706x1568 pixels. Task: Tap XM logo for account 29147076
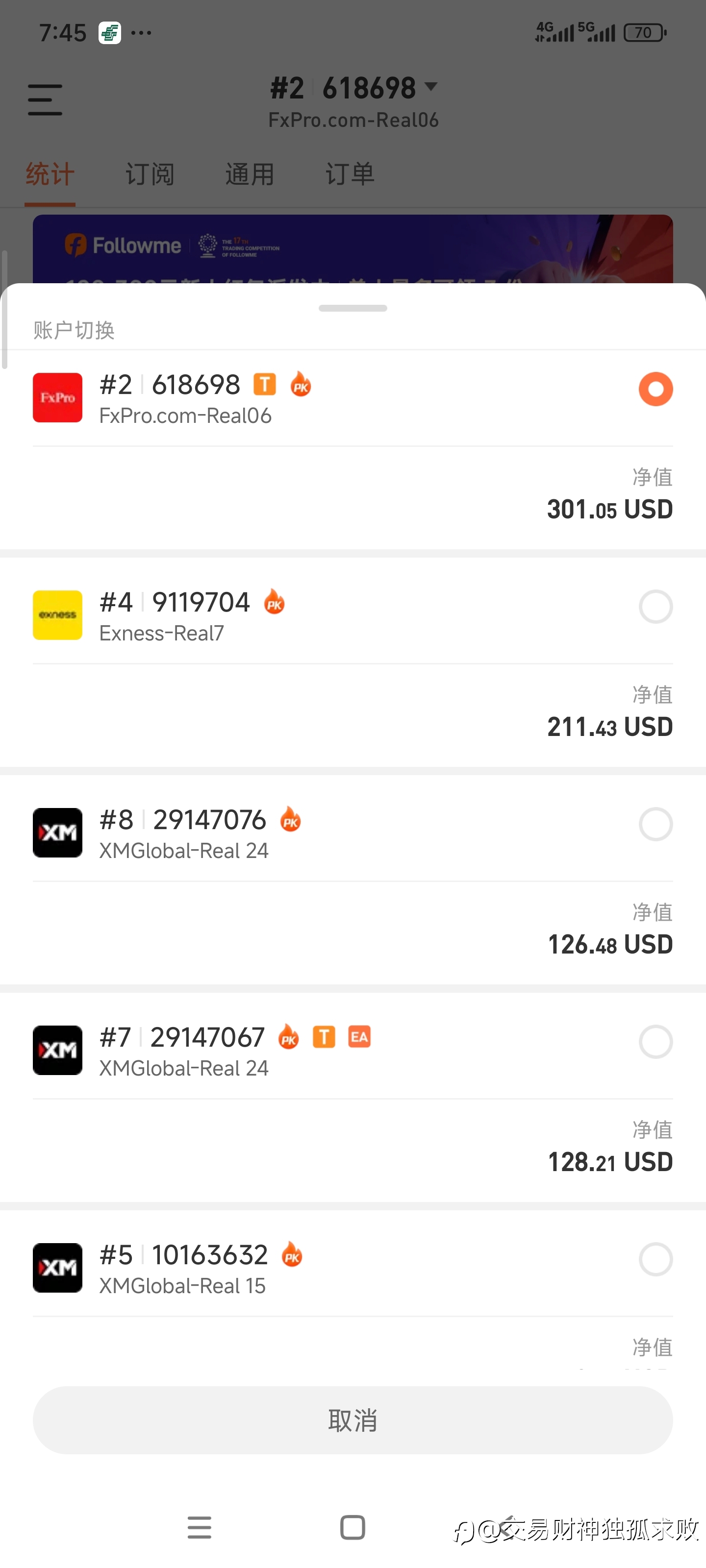(x=57, y=832)
